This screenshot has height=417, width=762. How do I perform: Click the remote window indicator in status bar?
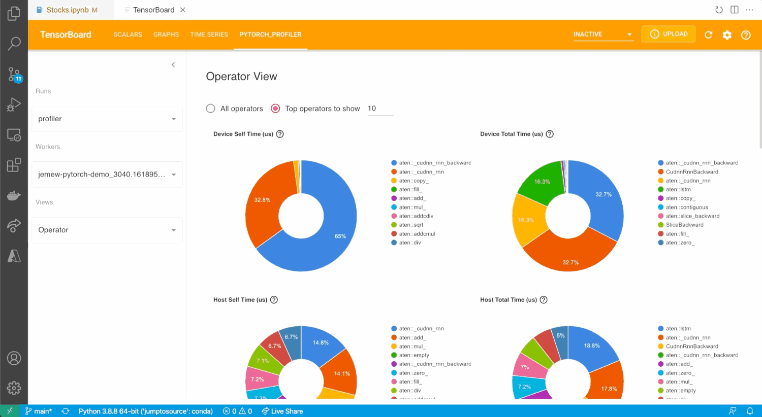coord(10,411)
